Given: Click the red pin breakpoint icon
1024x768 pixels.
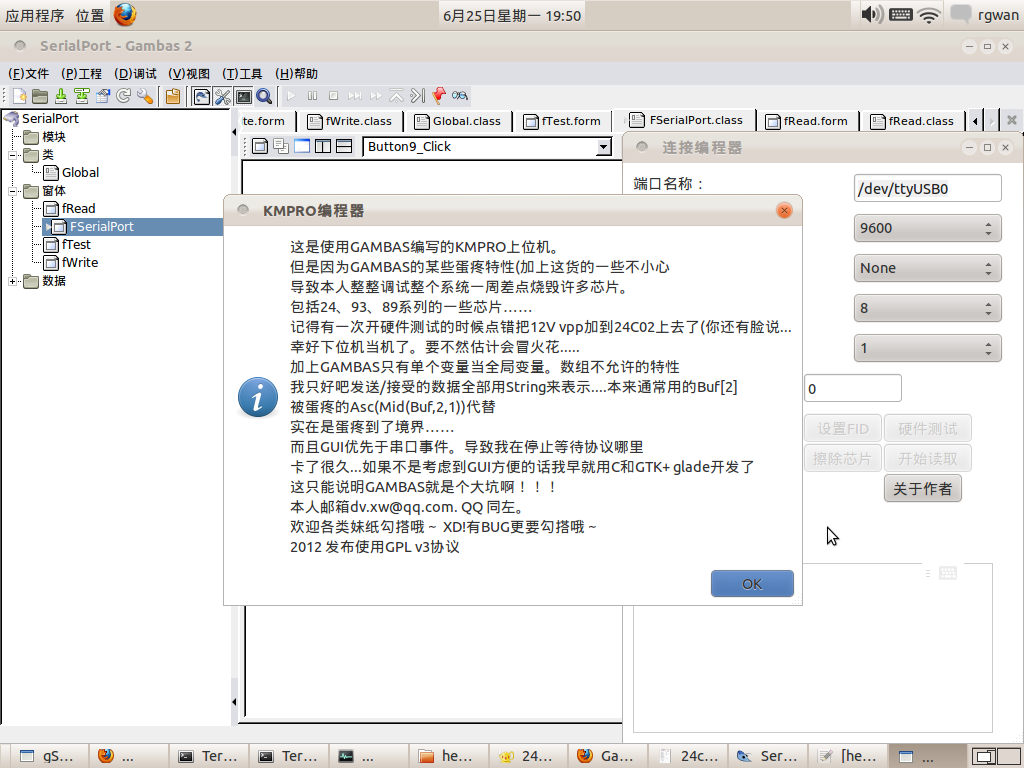Looking at the screenshot, I should click(439, 96).
